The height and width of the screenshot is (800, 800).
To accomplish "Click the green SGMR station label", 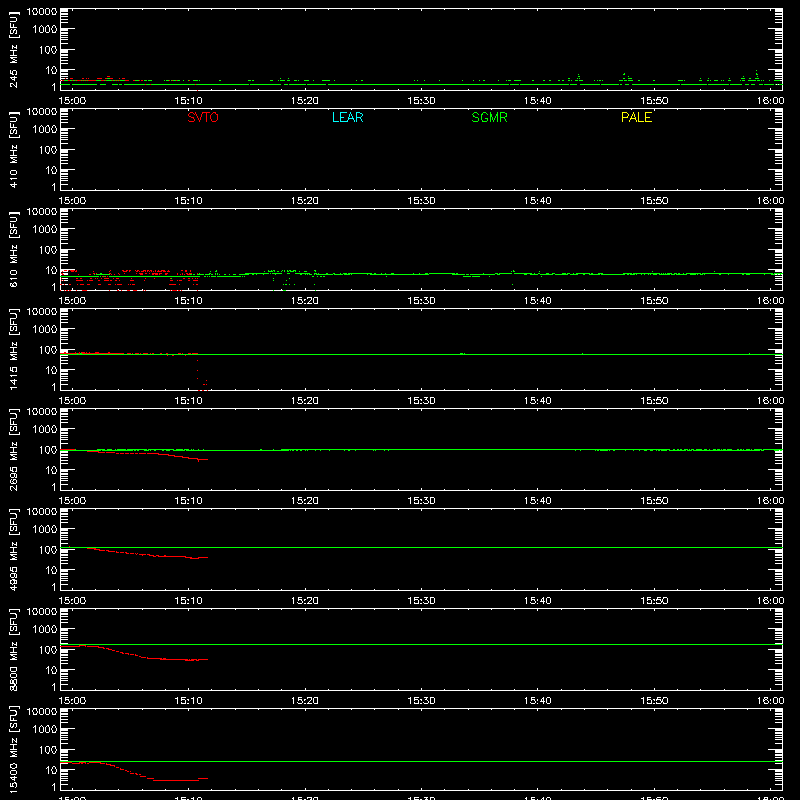I will (489, 117).
